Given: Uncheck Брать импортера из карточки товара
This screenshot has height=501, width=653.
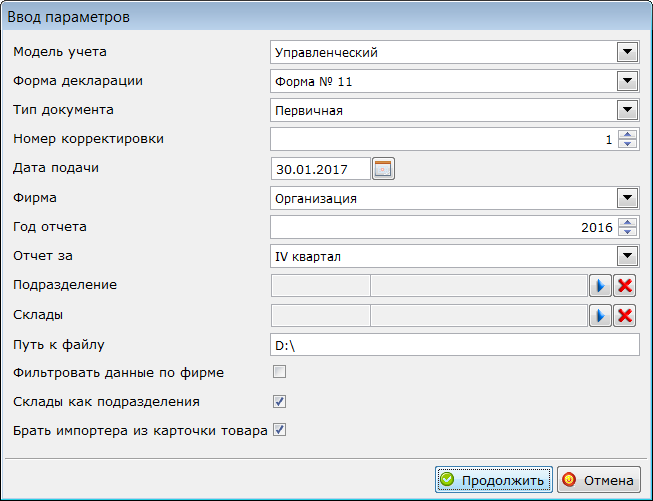Looking at the screenshot, I should point(279,430).
